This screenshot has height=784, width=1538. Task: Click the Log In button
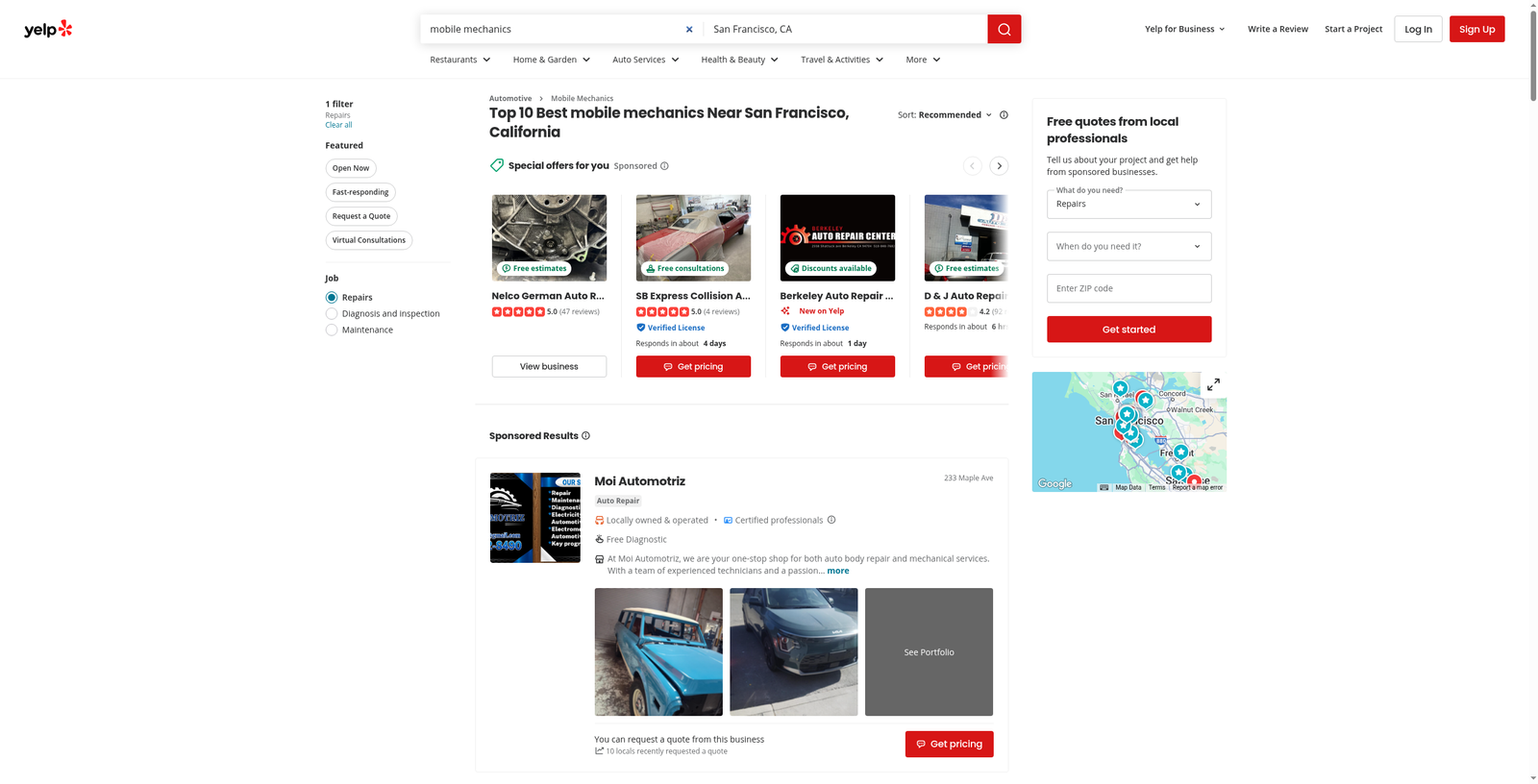(x=1418, y=29)
